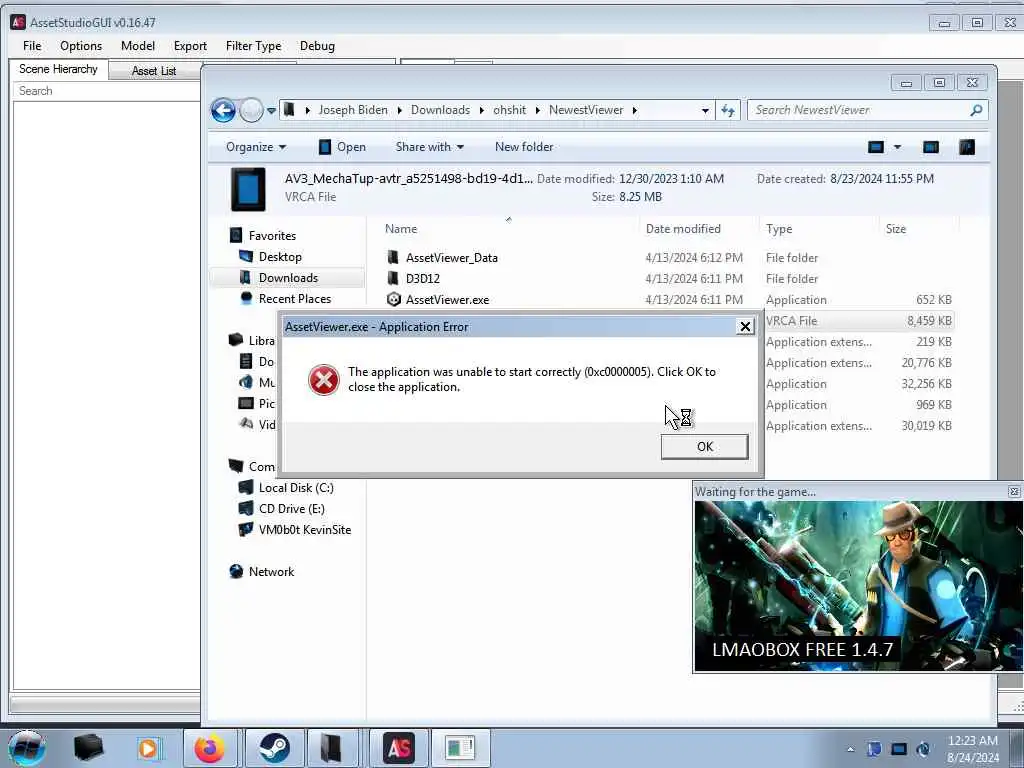Select Favorites in the navigation pane

272,236
